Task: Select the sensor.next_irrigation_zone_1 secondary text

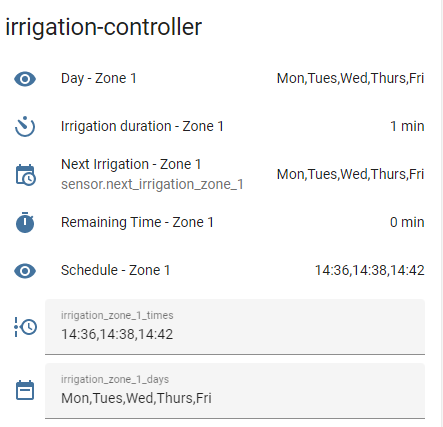Action: pyautogui.click(x=152, y=184)
